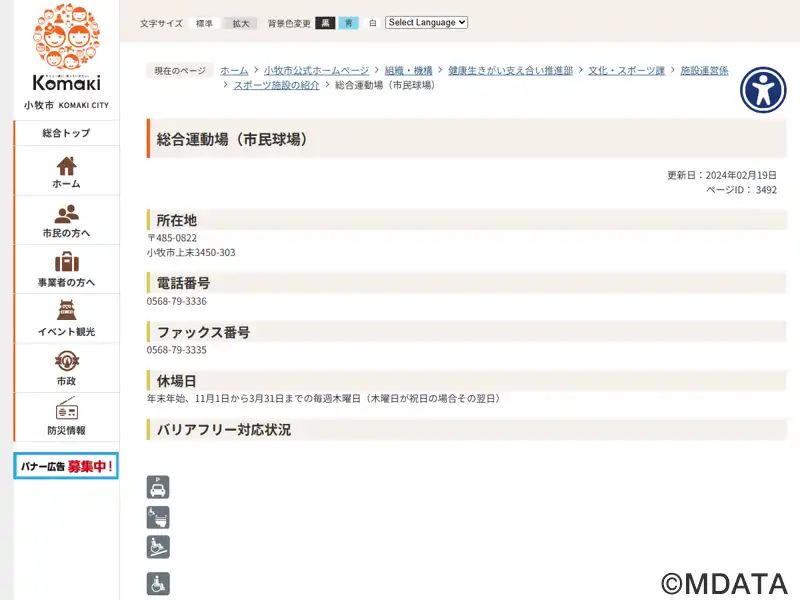This screenshot has height=600, width=800.
Task: Click the closed-days description text
Action: (x=324, y=398)
